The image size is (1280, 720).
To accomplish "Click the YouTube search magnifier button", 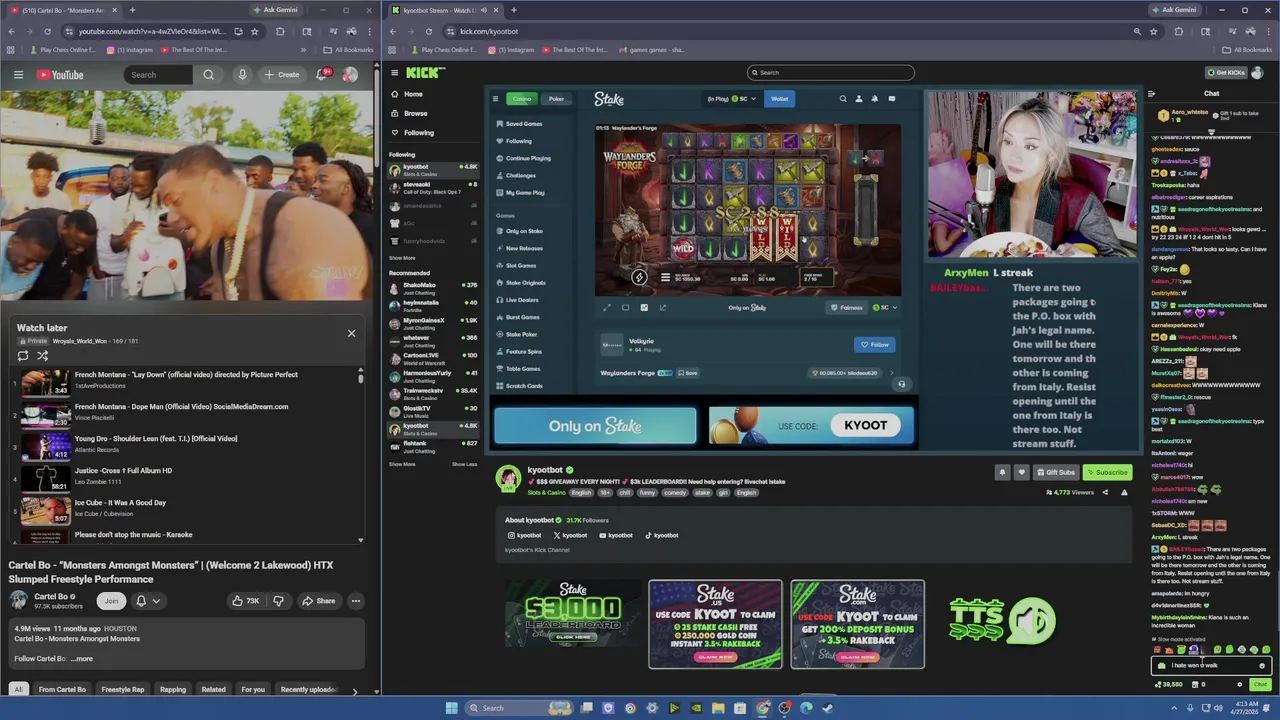I will tap(208, 75).
